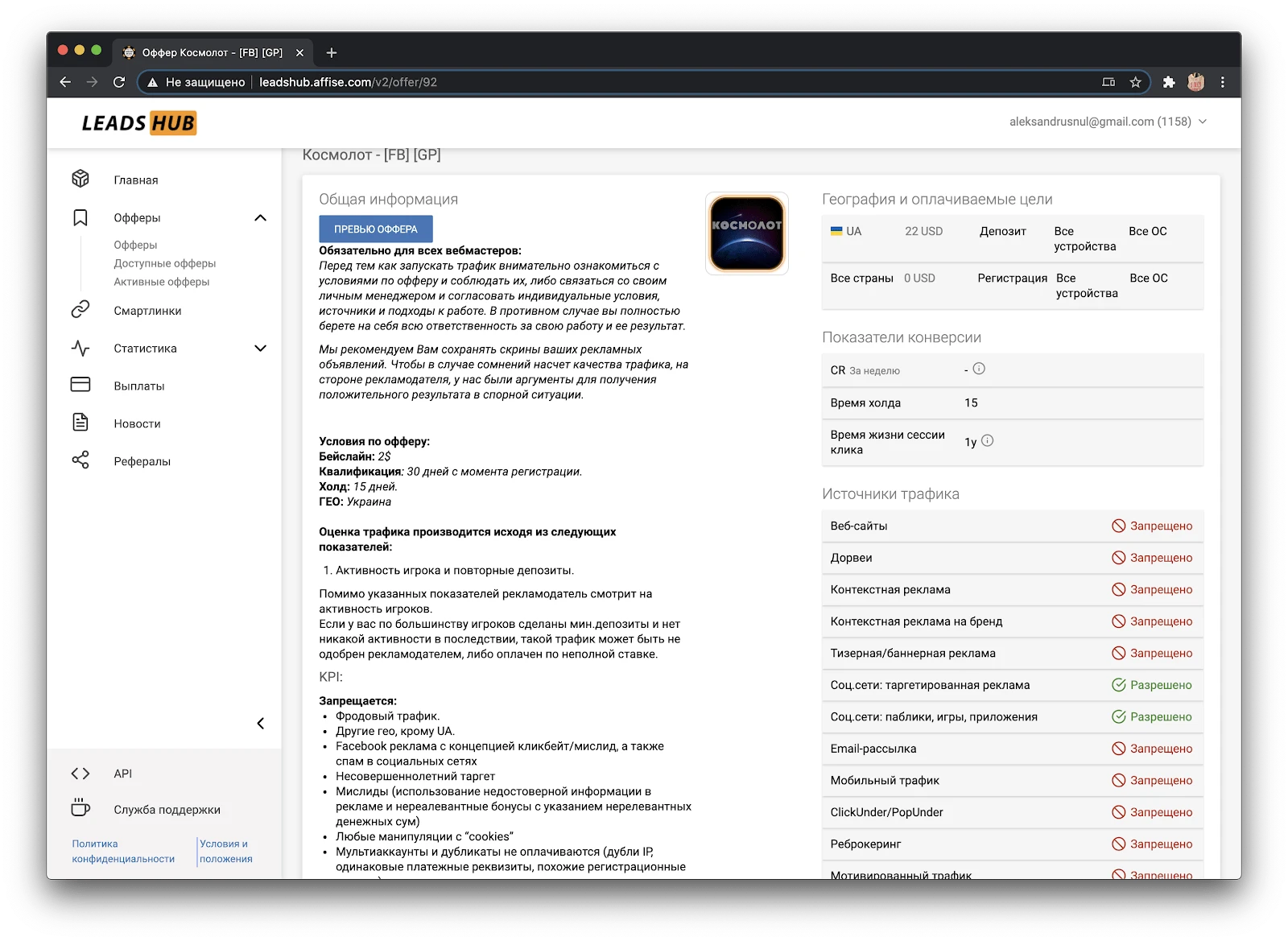Click the info icon next to CR За неделю
The image size is (1288, 941).
979,369
